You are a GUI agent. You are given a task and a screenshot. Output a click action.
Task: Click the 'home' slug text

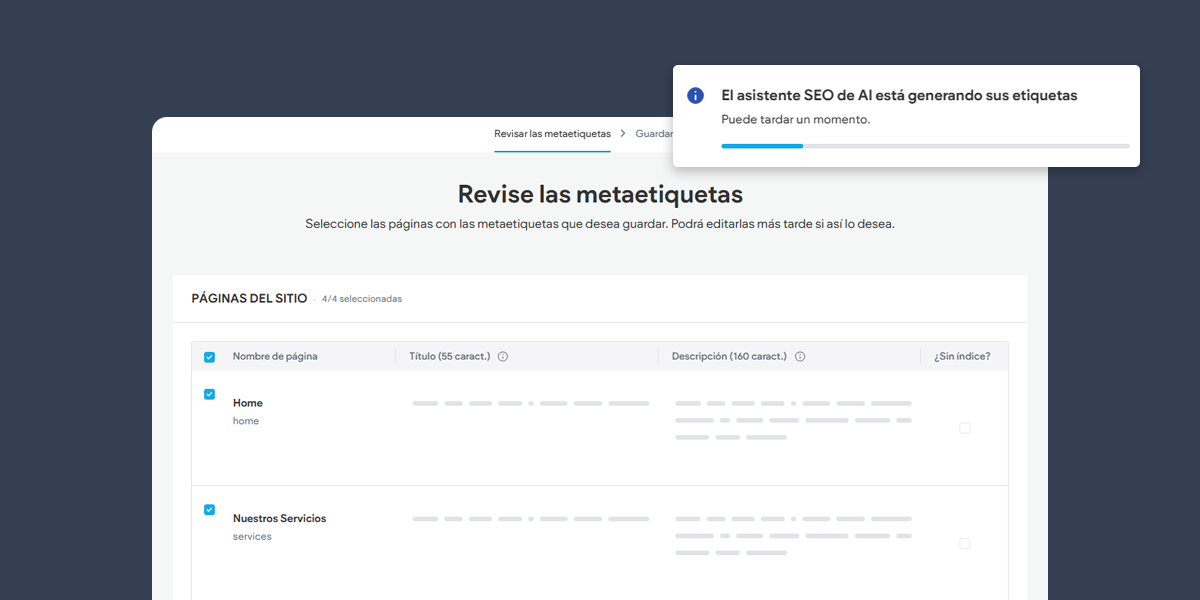coord(246,421)
